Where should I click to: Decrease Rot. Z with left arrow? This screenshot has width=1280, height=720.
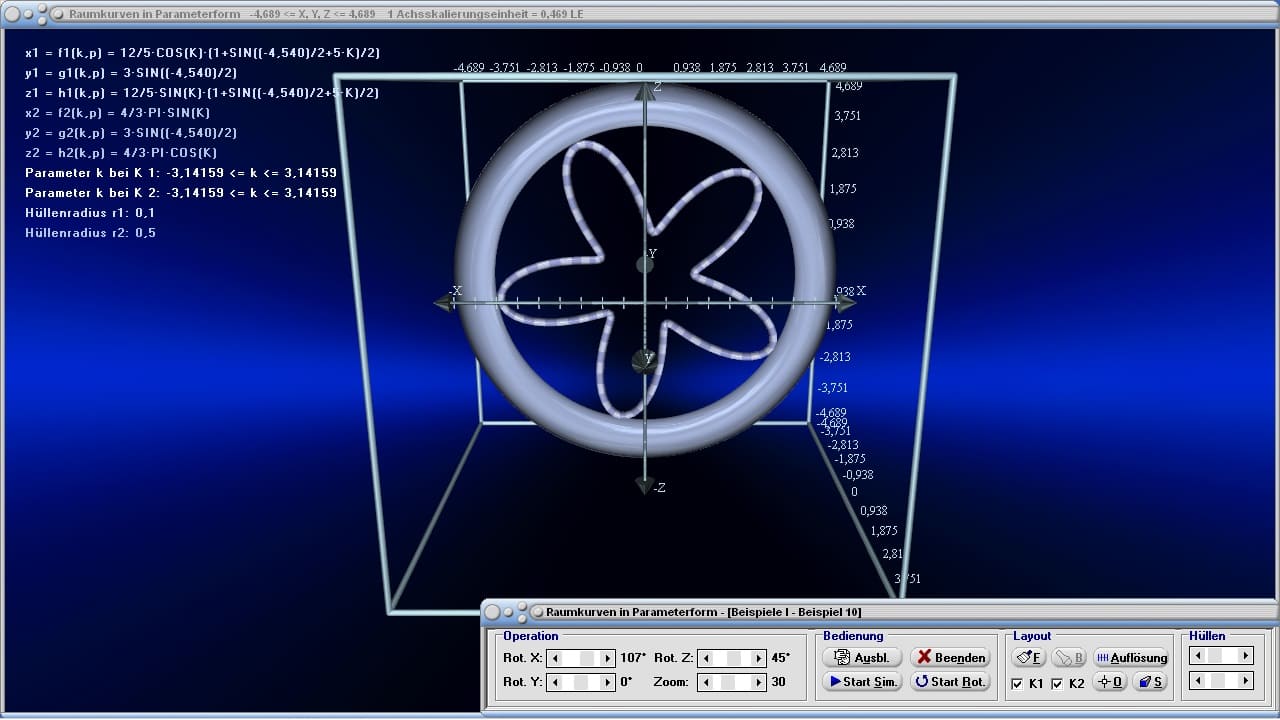coord(704,658)
